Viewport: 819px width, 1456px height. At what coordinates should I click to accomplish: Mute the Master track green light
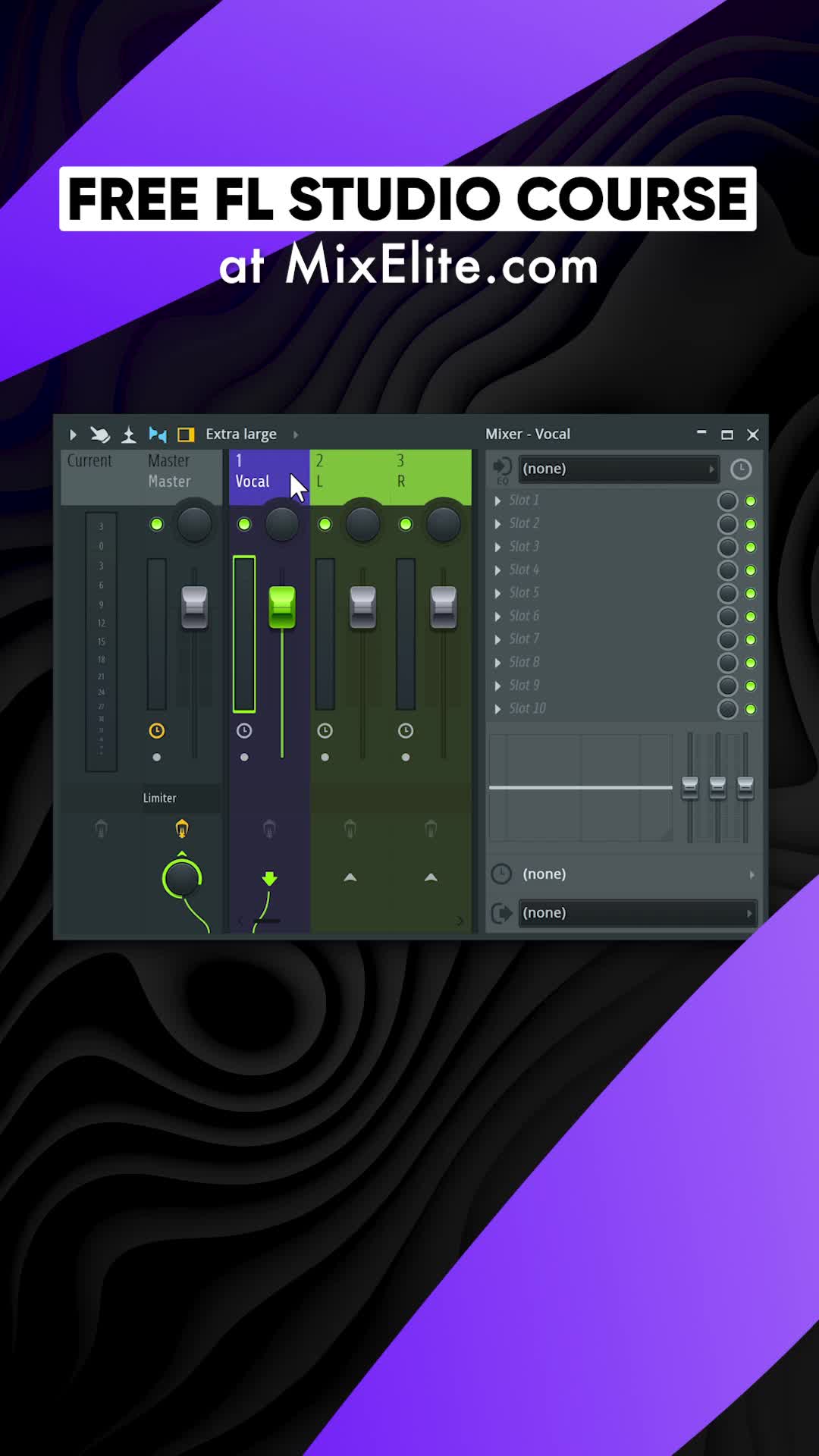click(x=157, y=524)
